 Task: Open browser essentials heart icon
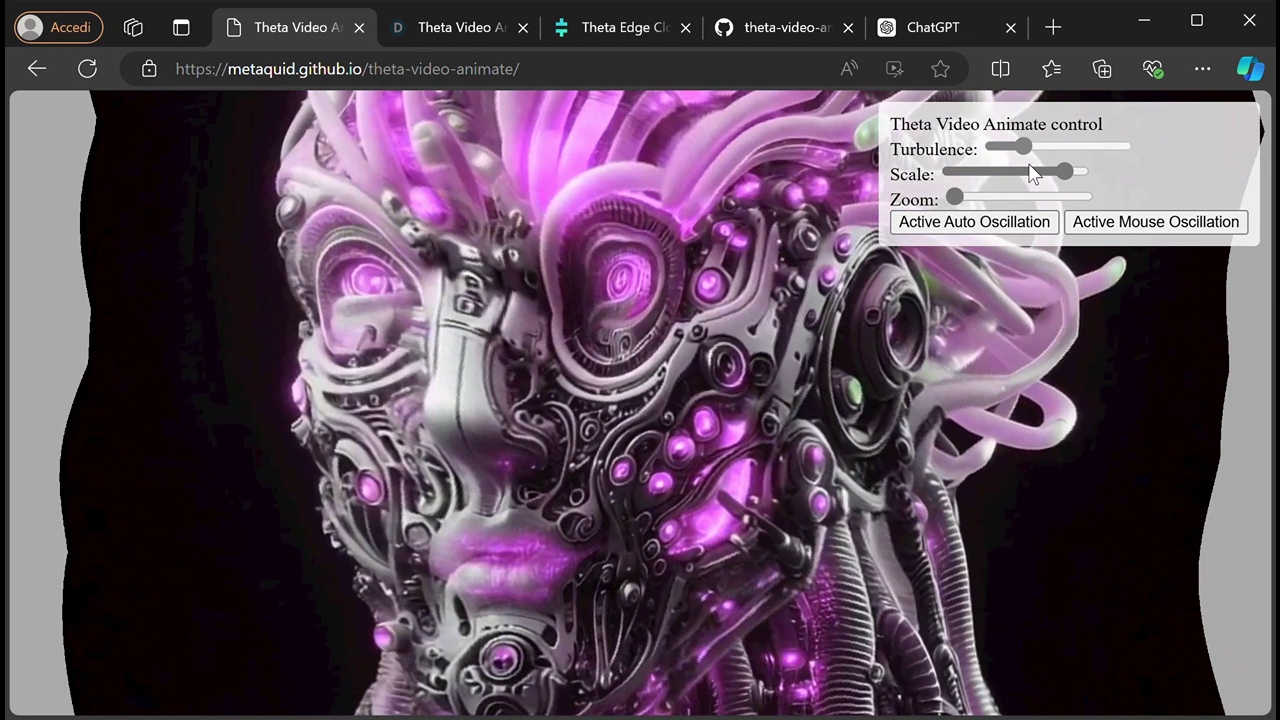1153,69
